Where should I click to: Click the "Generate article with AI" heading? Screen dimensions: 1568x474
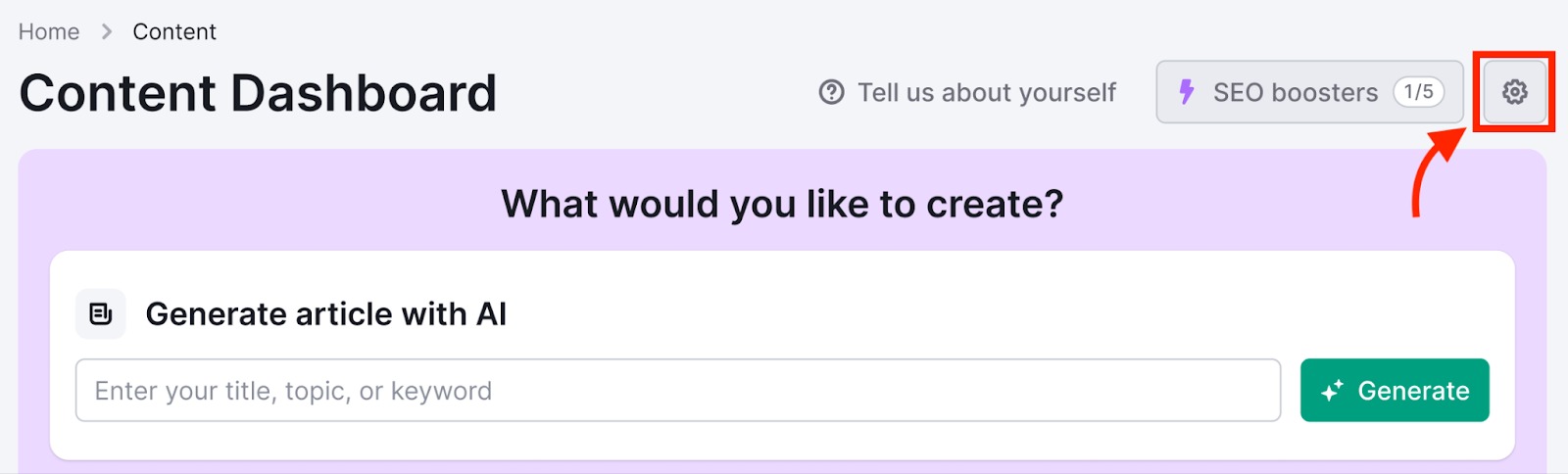325,314
